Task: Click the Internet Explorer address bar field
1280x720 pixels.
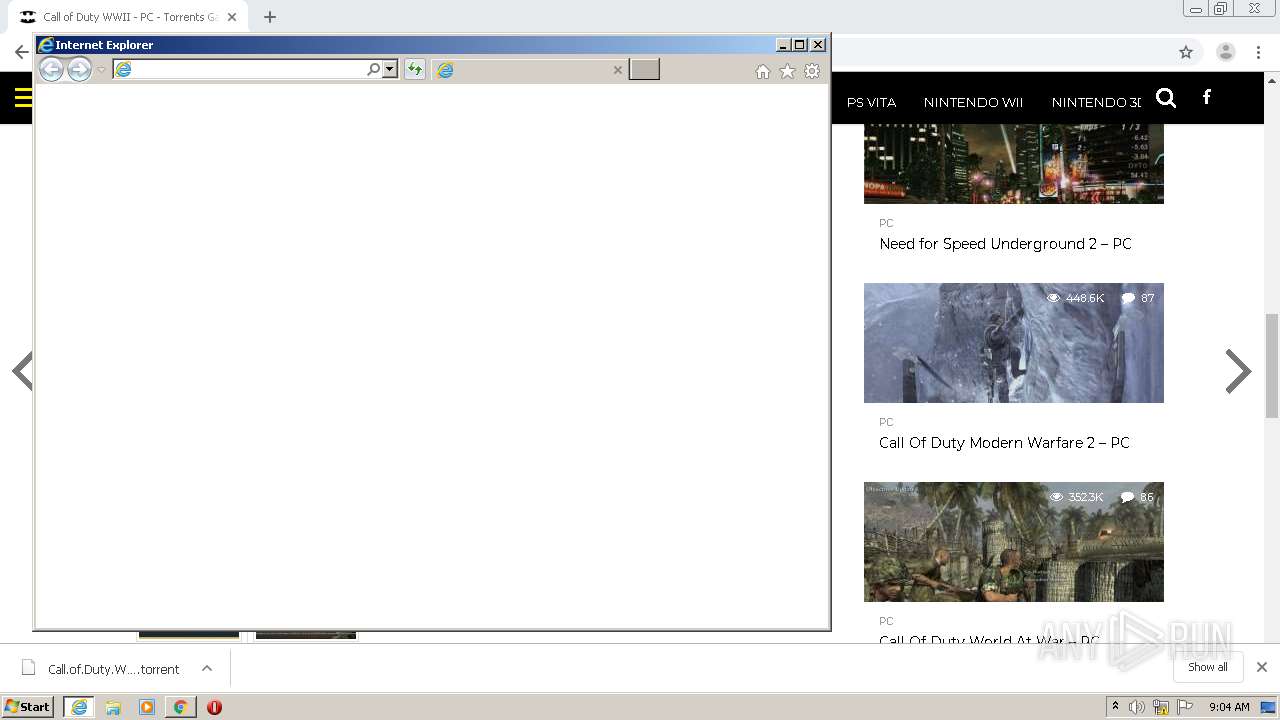Action: coord(240,69)
